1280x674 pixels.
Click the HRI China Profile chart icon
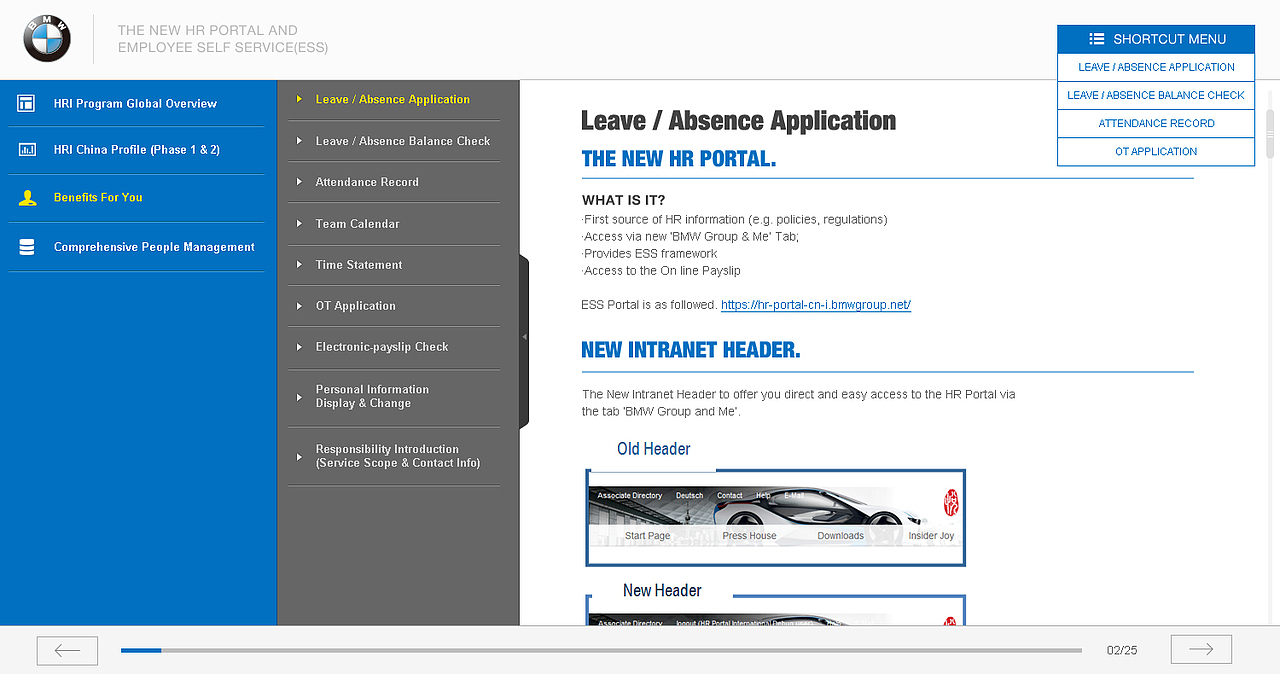[27, 150]
